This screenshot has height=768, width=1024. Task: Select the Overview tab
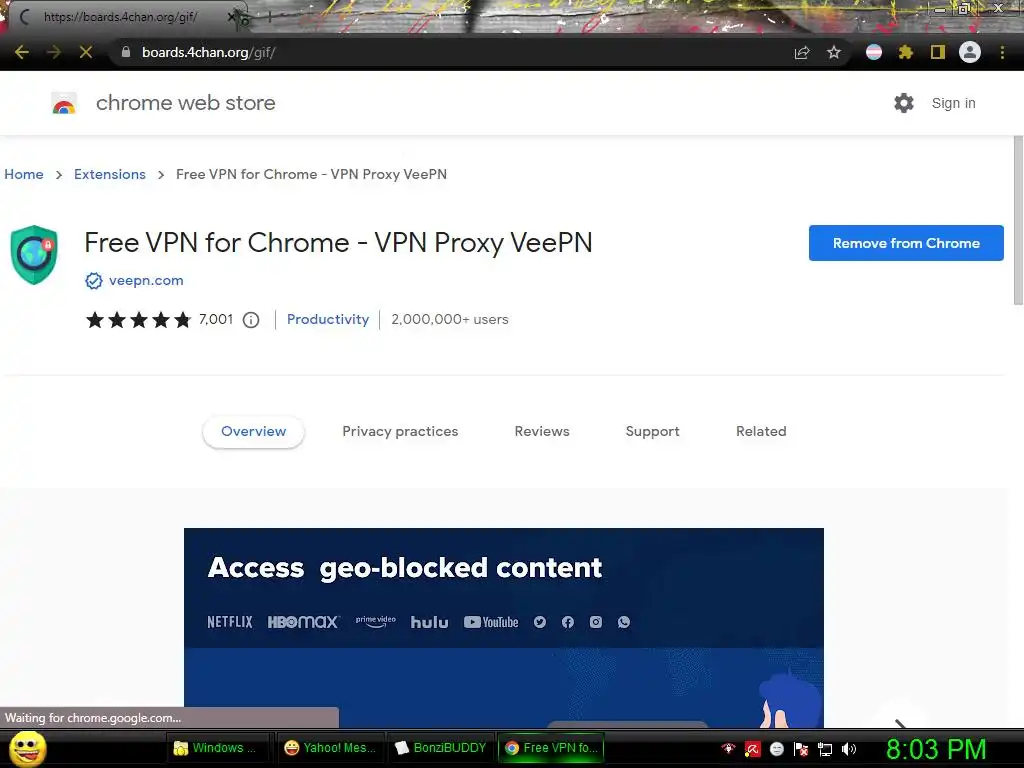(x=253, y=432)
